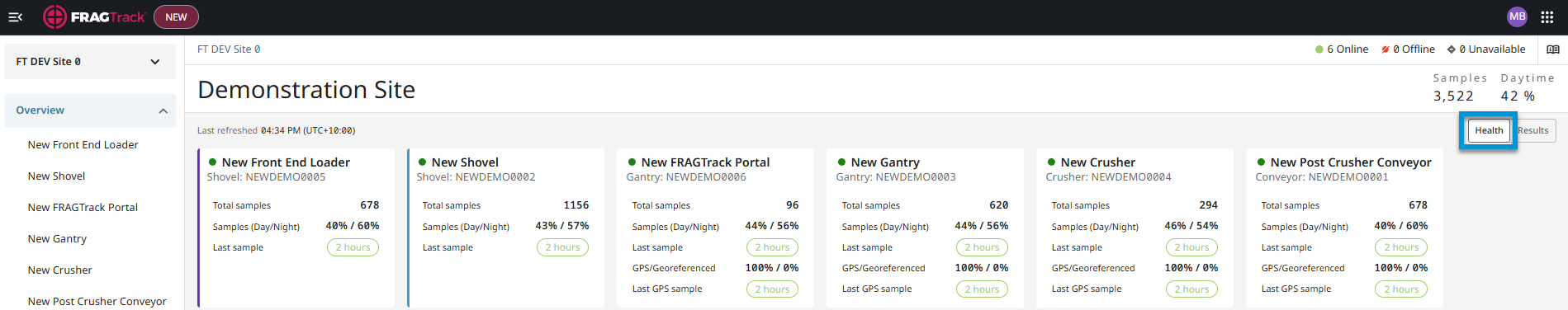Open the New Front End Loader card title

coord(286,162)
